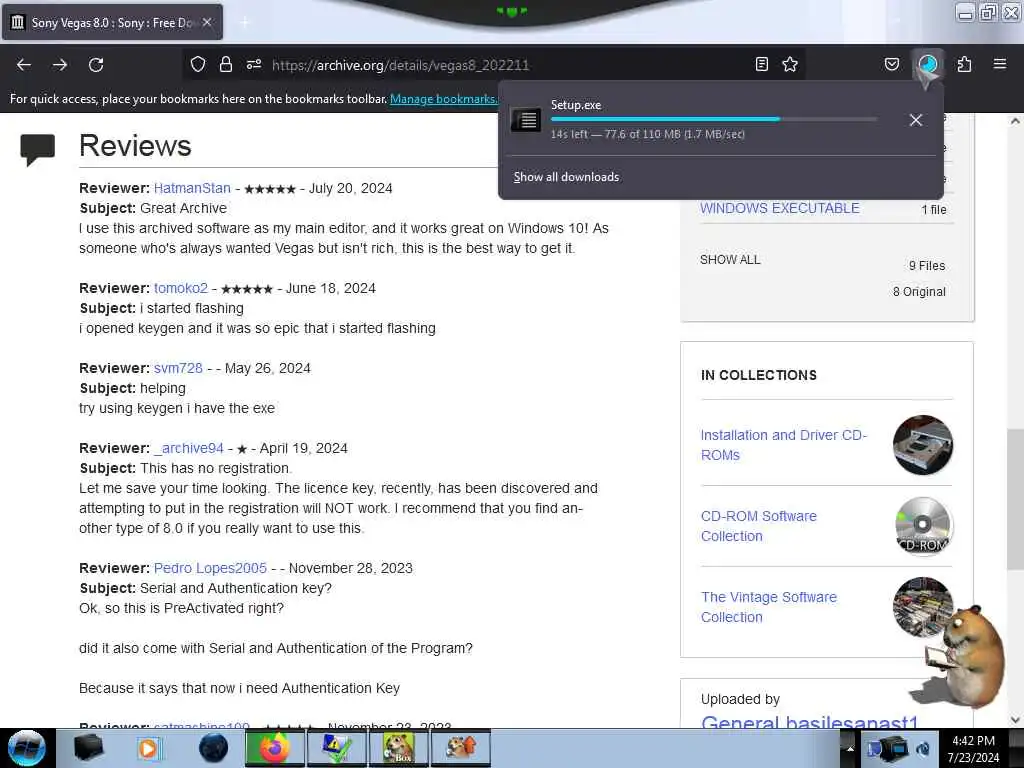Viewport: 1024px width, 768px height.
Task: Click the 9 Files count
Action: tap(927, 266)
